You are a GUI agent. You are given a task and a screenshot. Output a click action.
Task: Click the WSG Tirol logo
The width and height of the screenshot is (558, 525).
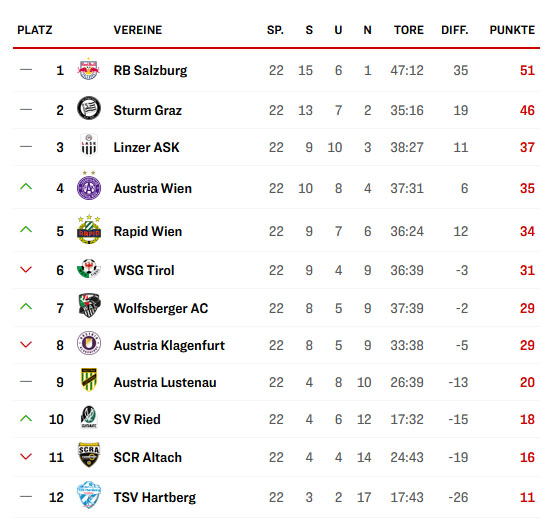(x=89, y=268)
